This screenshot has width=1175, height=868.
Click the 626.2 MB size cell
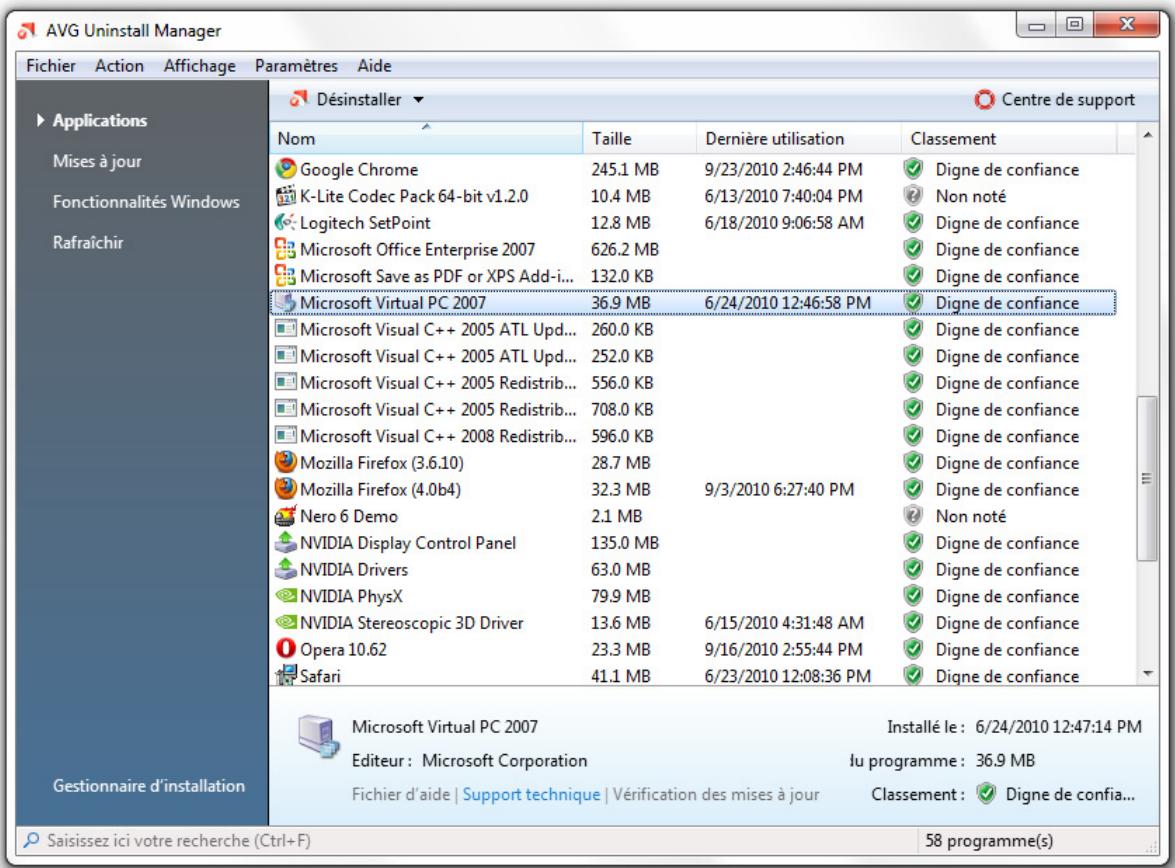[624, 250]
